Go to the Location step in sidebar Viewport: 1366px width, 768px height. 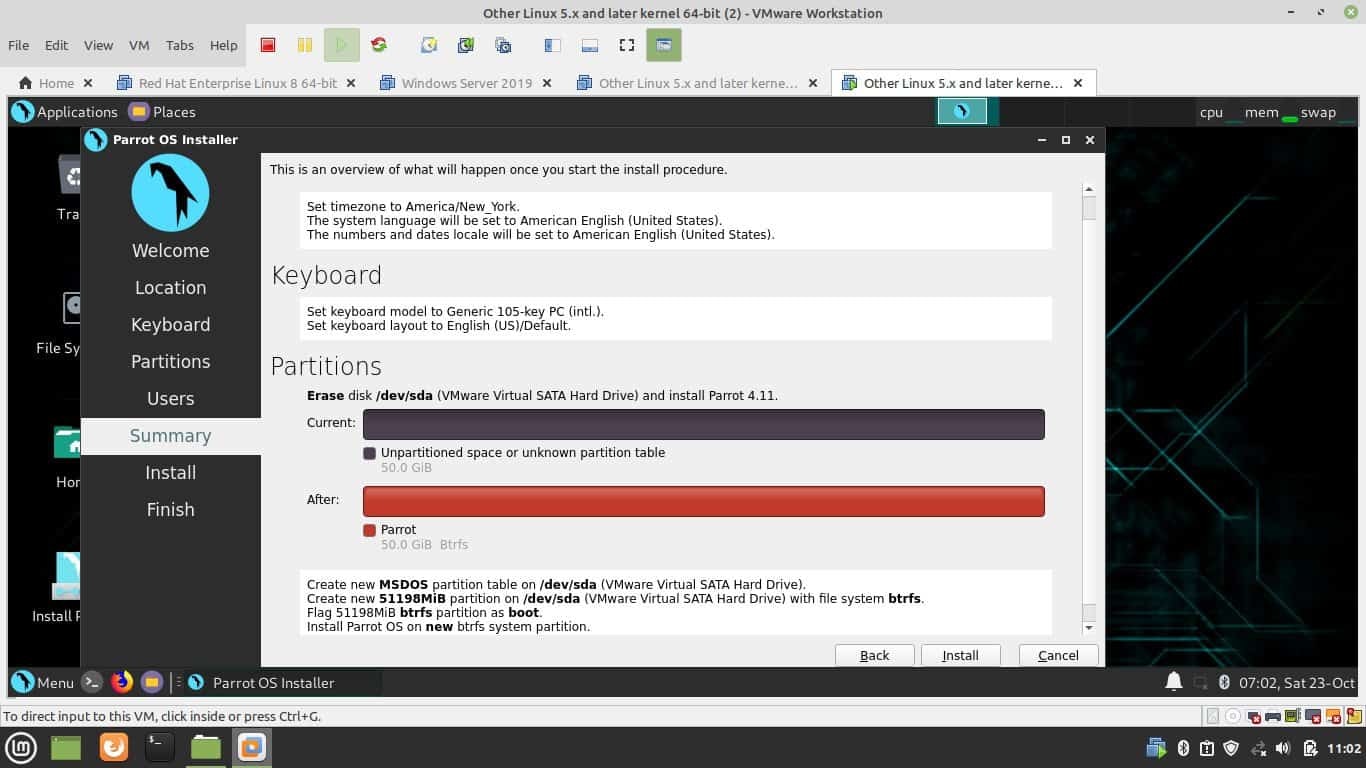[171, 287]
